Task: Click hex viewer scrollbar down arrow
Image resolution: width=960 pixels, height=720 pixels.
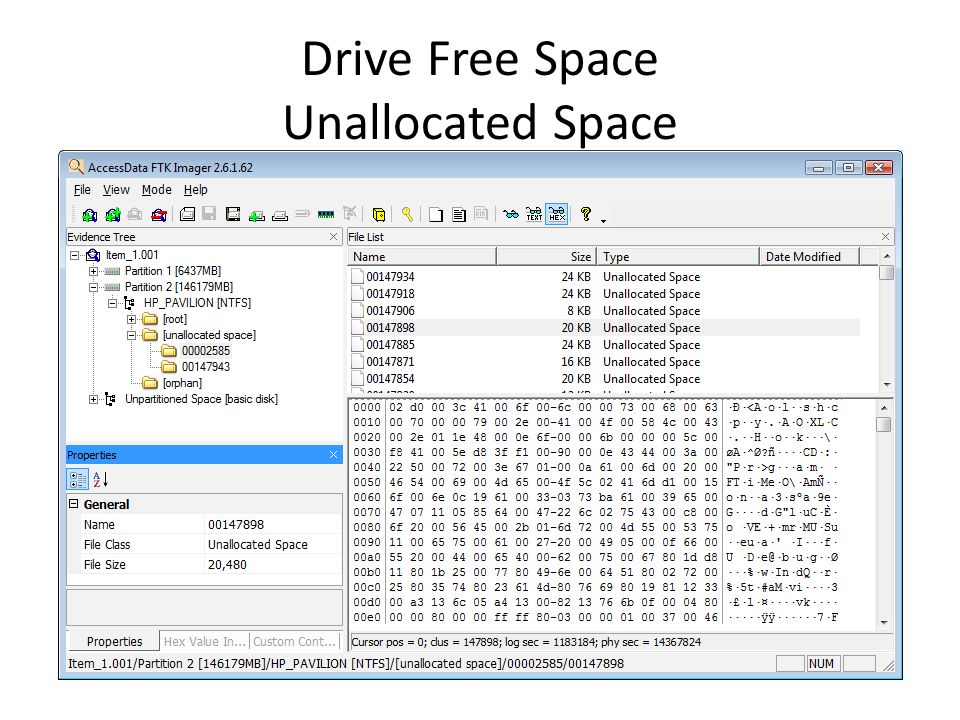Action: 883,623
